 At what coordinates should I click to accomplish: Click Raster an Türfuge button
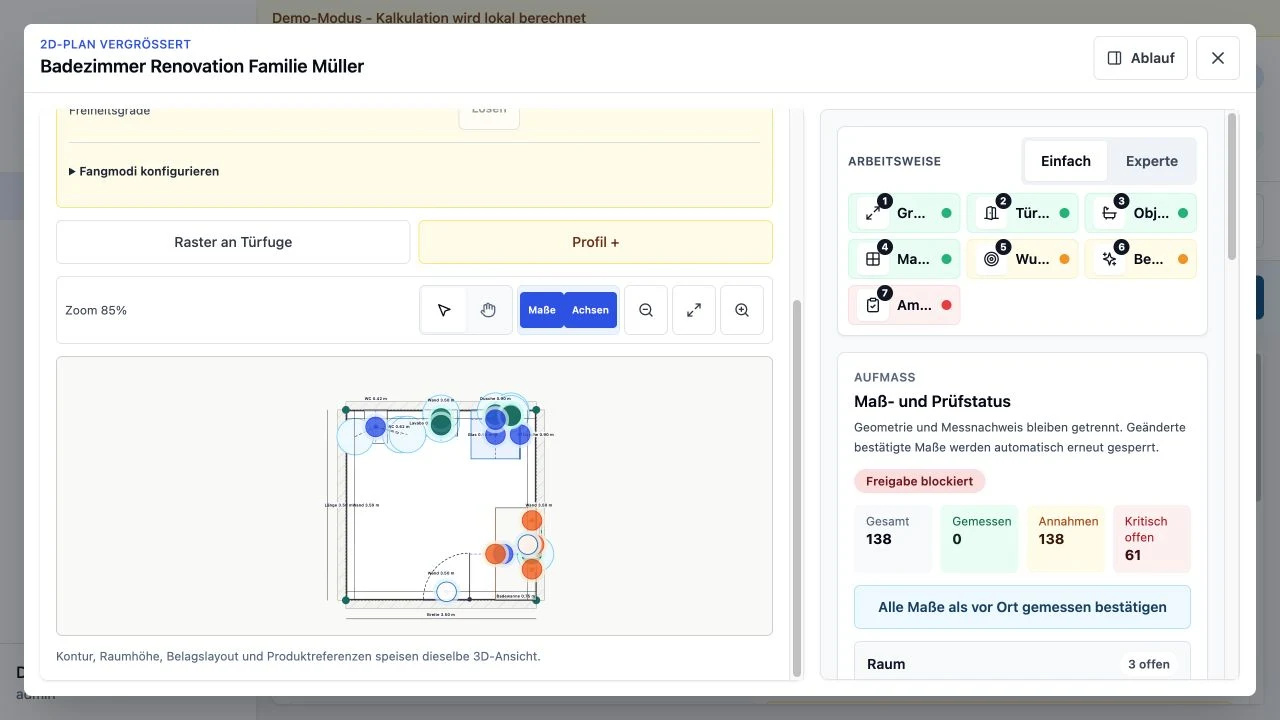(x=233, y=242)
